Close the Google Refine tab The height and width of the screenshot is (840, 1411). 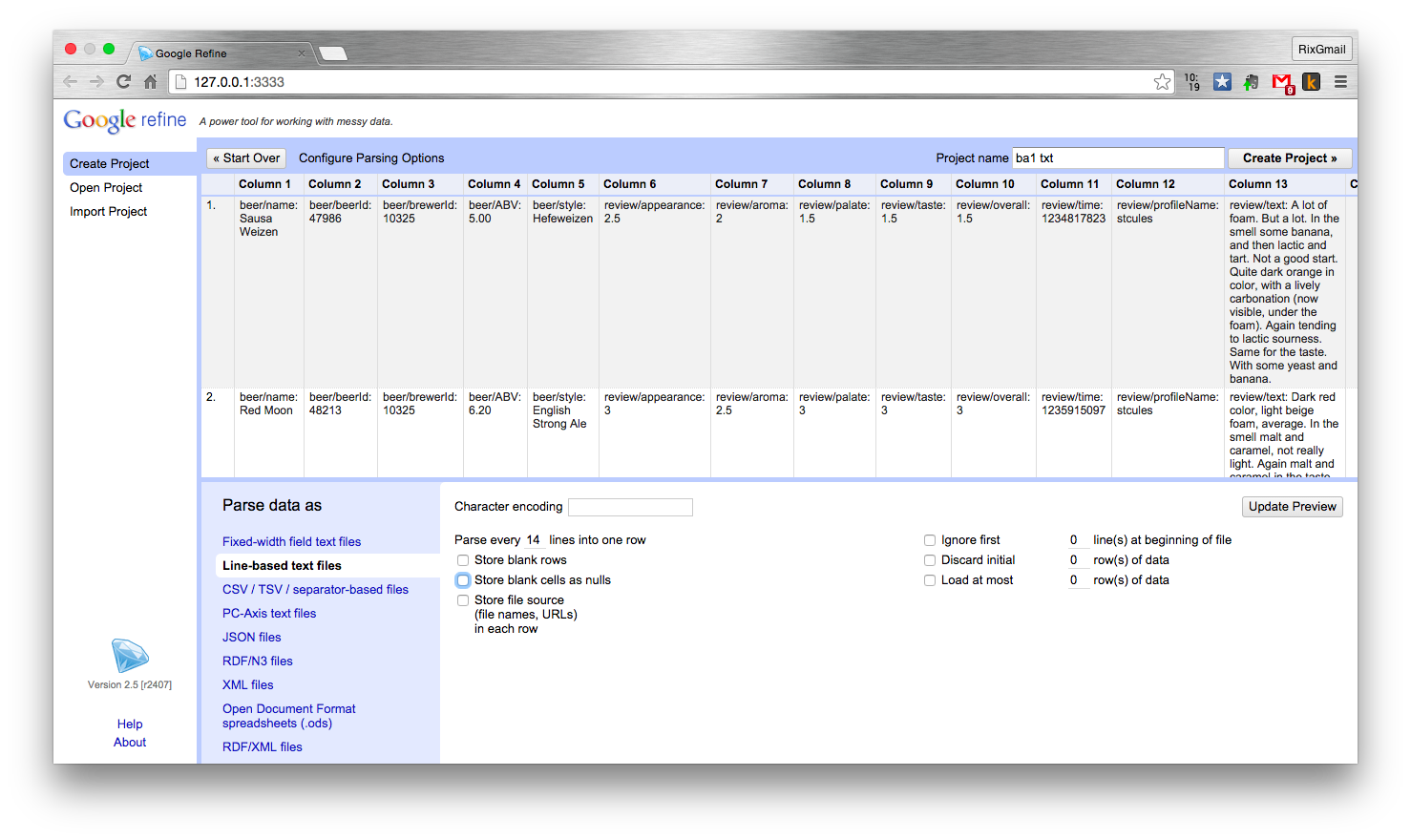point(302,53)
